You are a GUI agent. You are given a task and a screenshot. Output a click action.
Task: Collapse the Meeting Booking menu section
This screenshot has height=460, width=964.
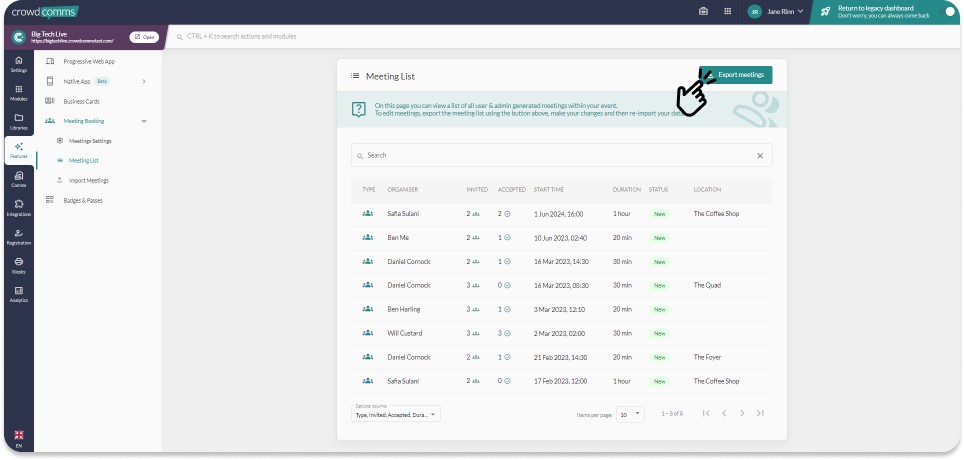[x=144, y=121]
